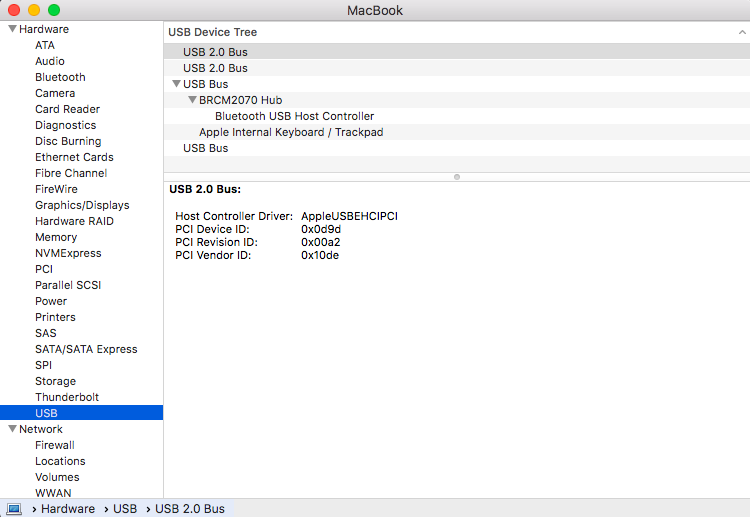
Task: Click the split-pane divider handle dot
Action: tap(457, 177)
